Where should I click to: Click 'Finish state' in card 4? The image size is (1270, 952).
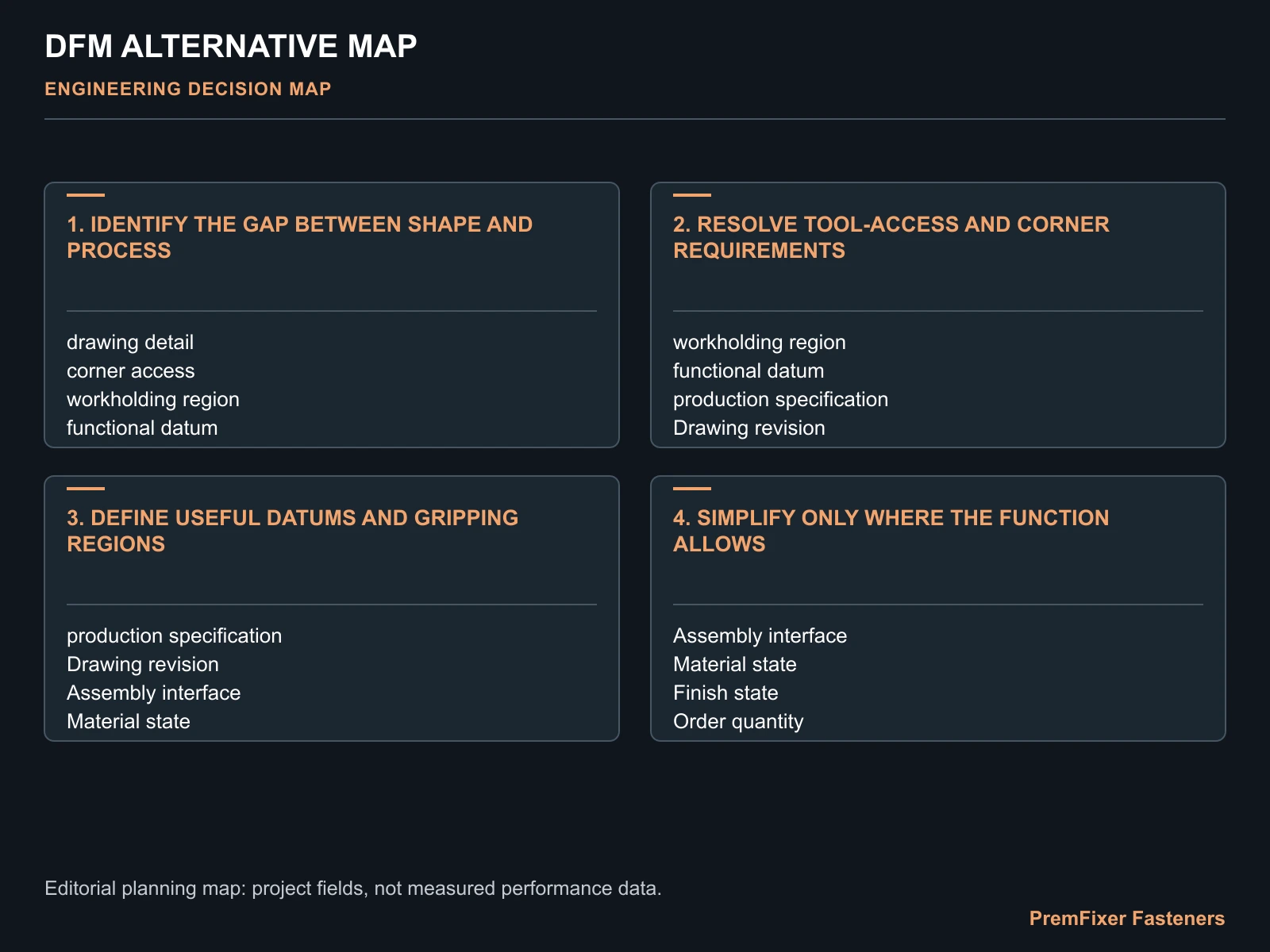[x=725, y=693]
